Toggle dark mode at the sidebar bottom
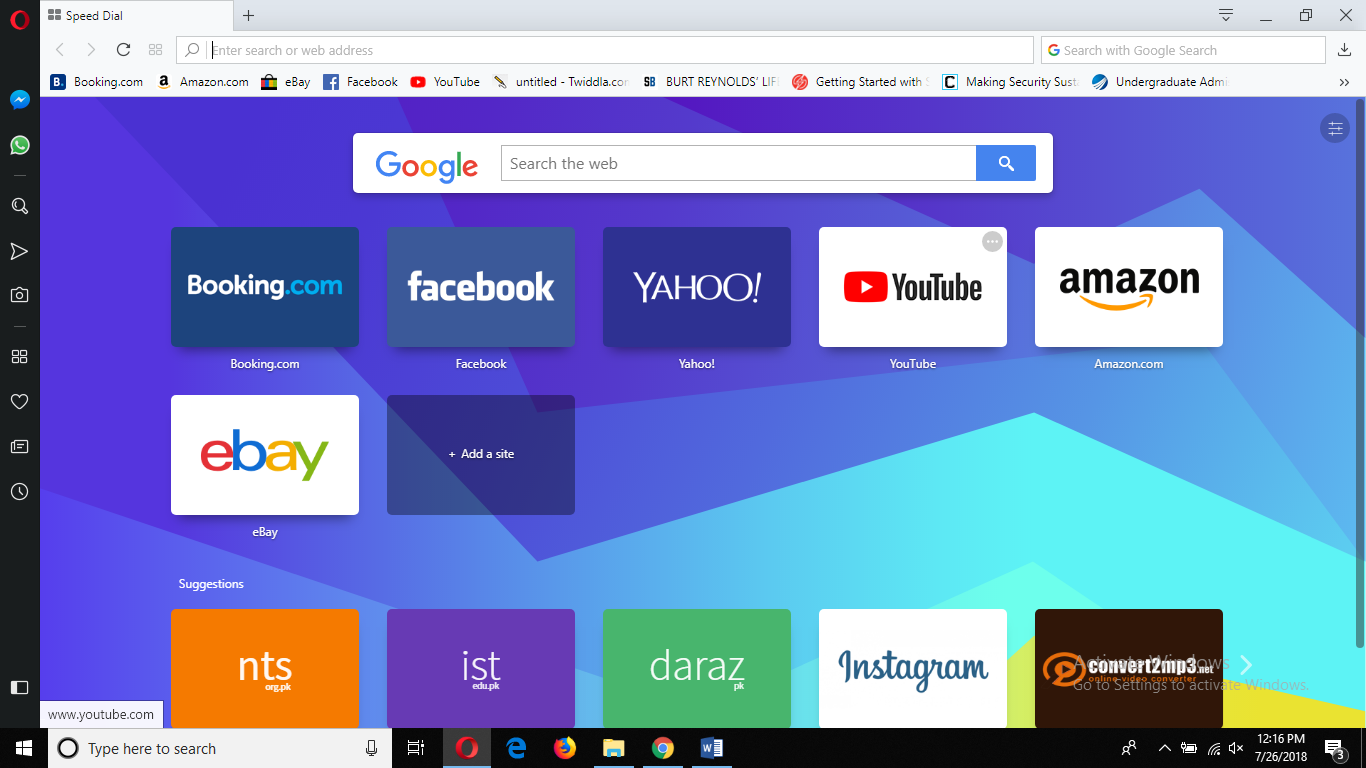The height and width of the screenshot is (768, 1366). (x=18, y=687)
